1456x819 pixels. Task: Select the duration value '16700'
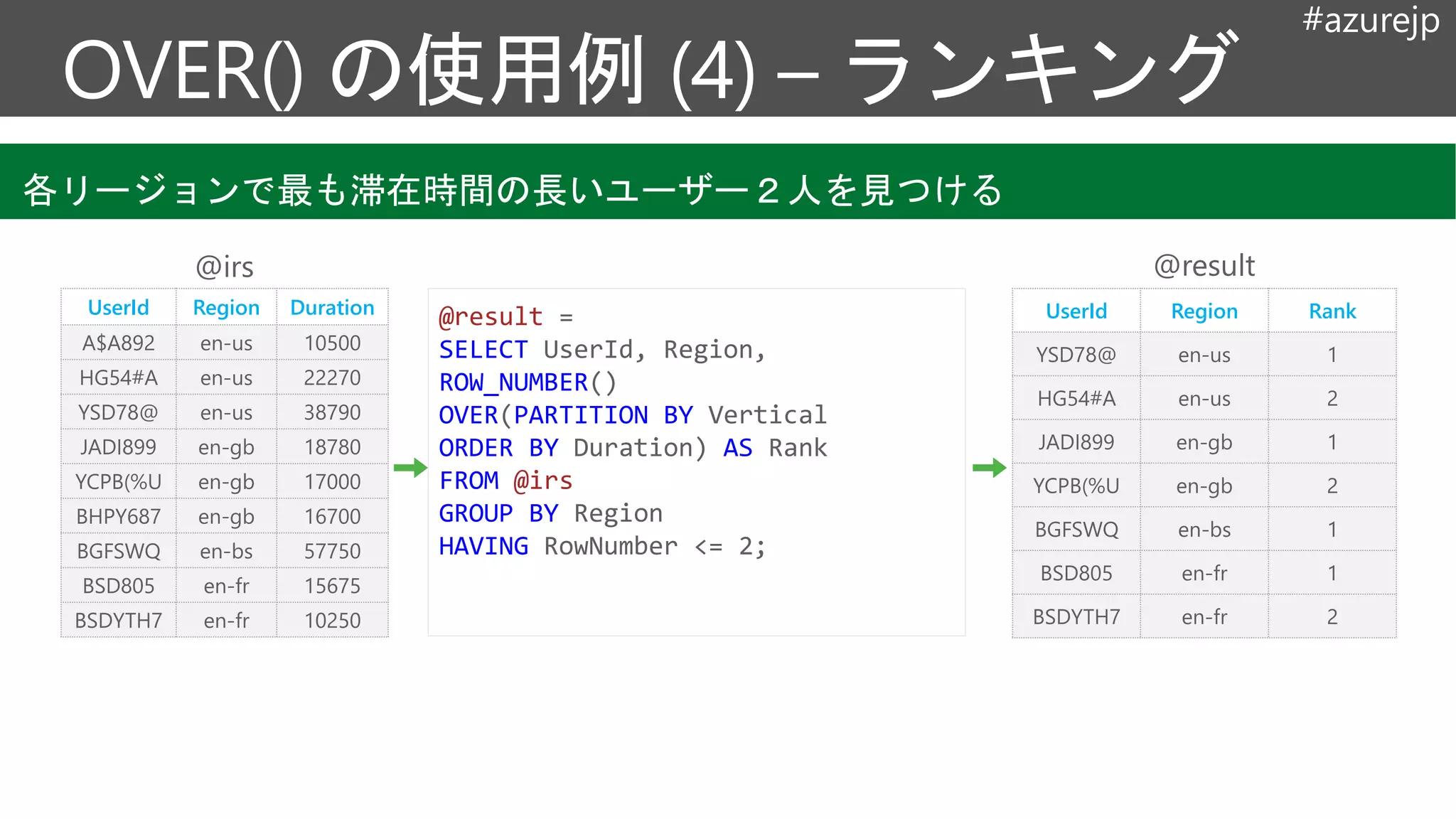point(332,516)
